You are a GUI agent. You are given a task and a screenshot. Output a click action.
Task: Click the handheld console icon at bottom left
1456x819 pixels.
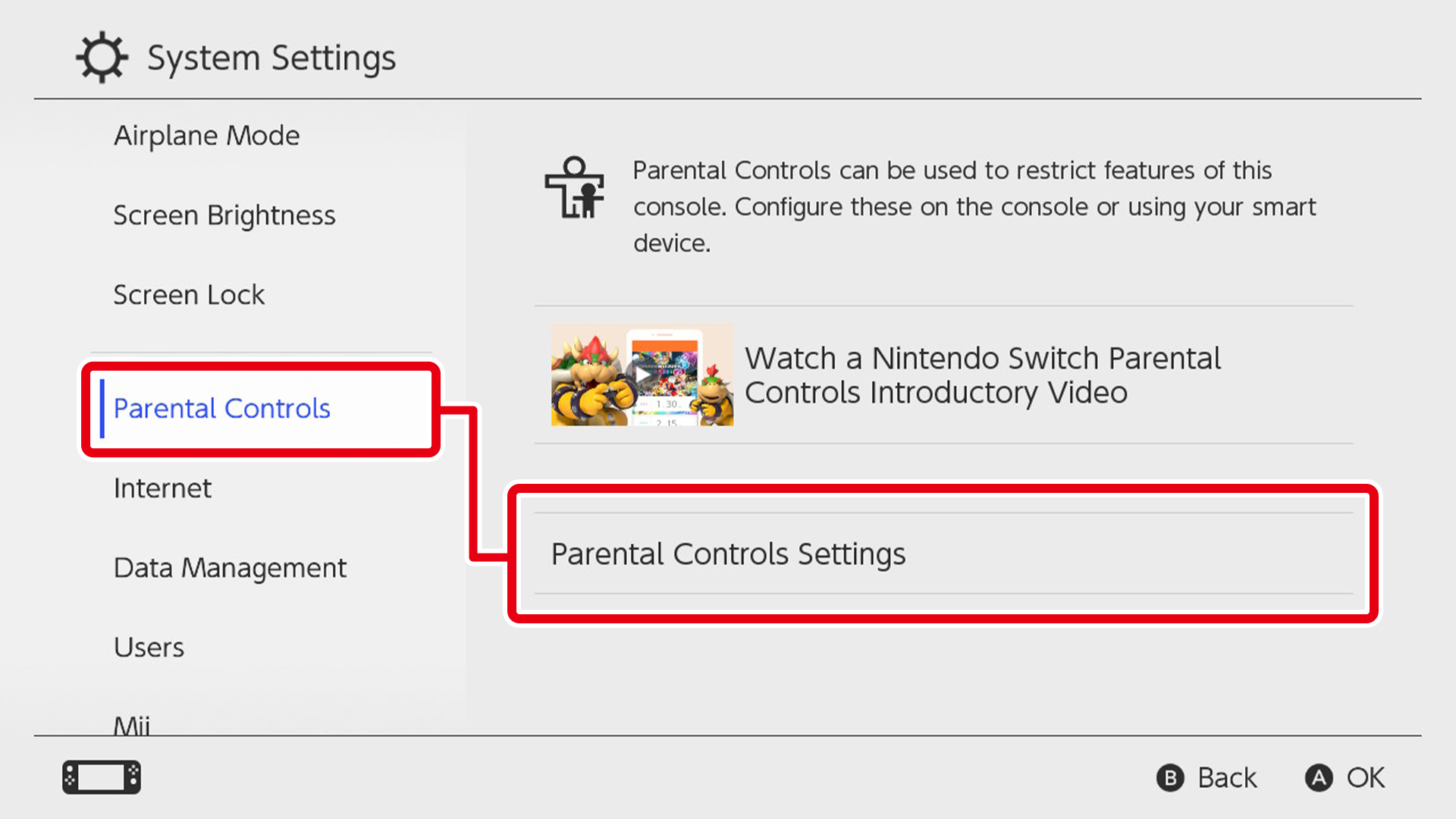click(102, 777)
